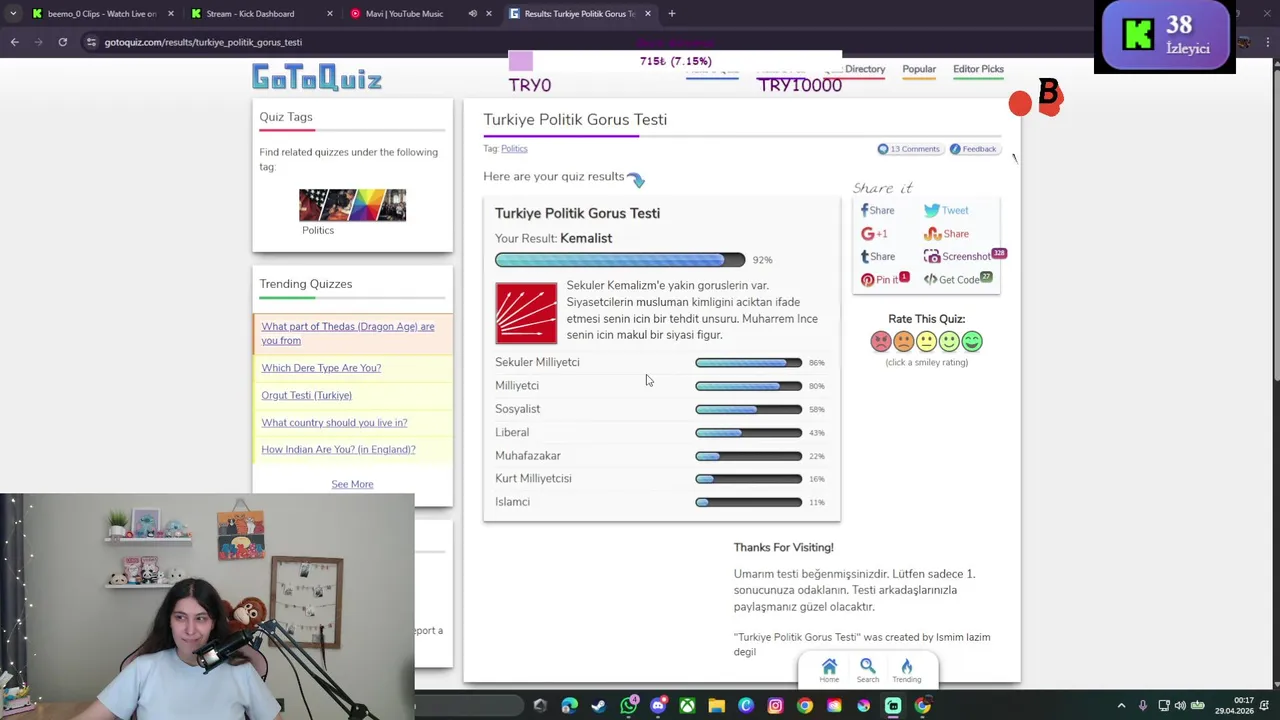The height and width of the screenshot is (720, 1280).
Task: Open Steam from the taskbar
Action: click(x=599, y=706)
